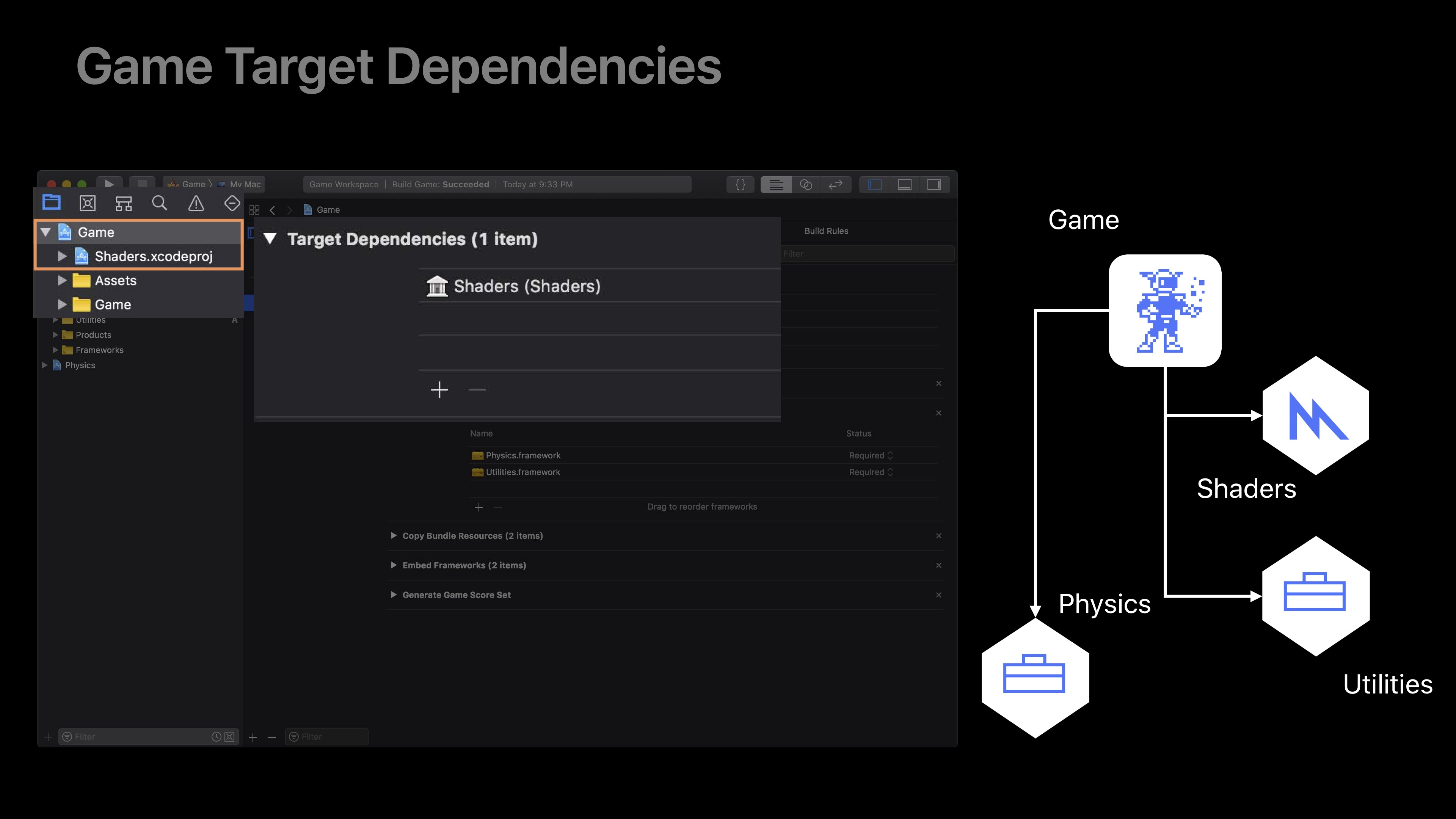This screenshot has width=1456, height=819.
Task: Change the Physics.framework Required status stepper
Action: click(x=890, y=455)
